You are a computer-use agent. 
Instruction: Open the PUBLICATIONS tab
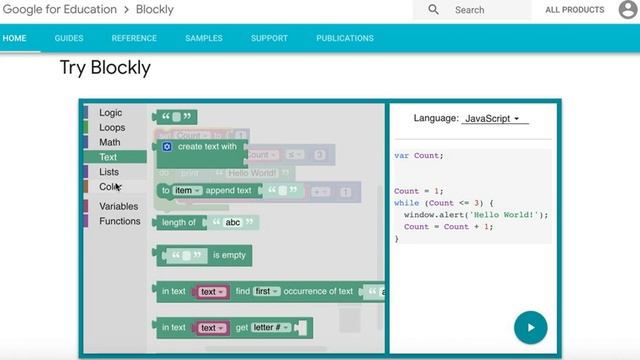click(x=345, y=38)
